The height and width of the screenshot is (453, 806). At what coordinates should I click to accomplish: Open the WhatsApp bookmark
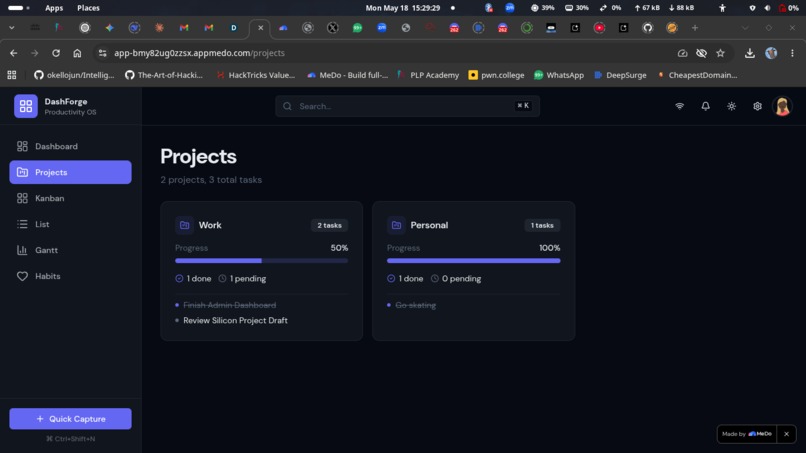click(x=559, y=75)
